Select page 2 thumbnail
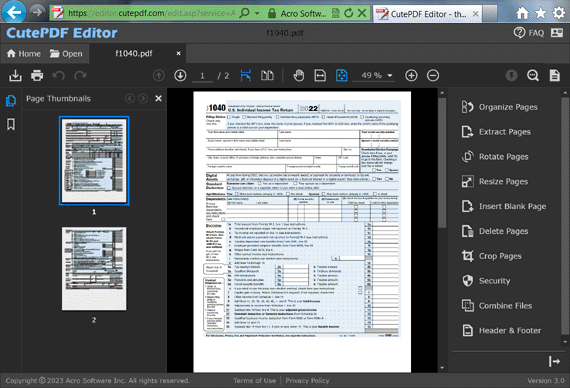This screenshot has width=570, height=388. point(94,269)
